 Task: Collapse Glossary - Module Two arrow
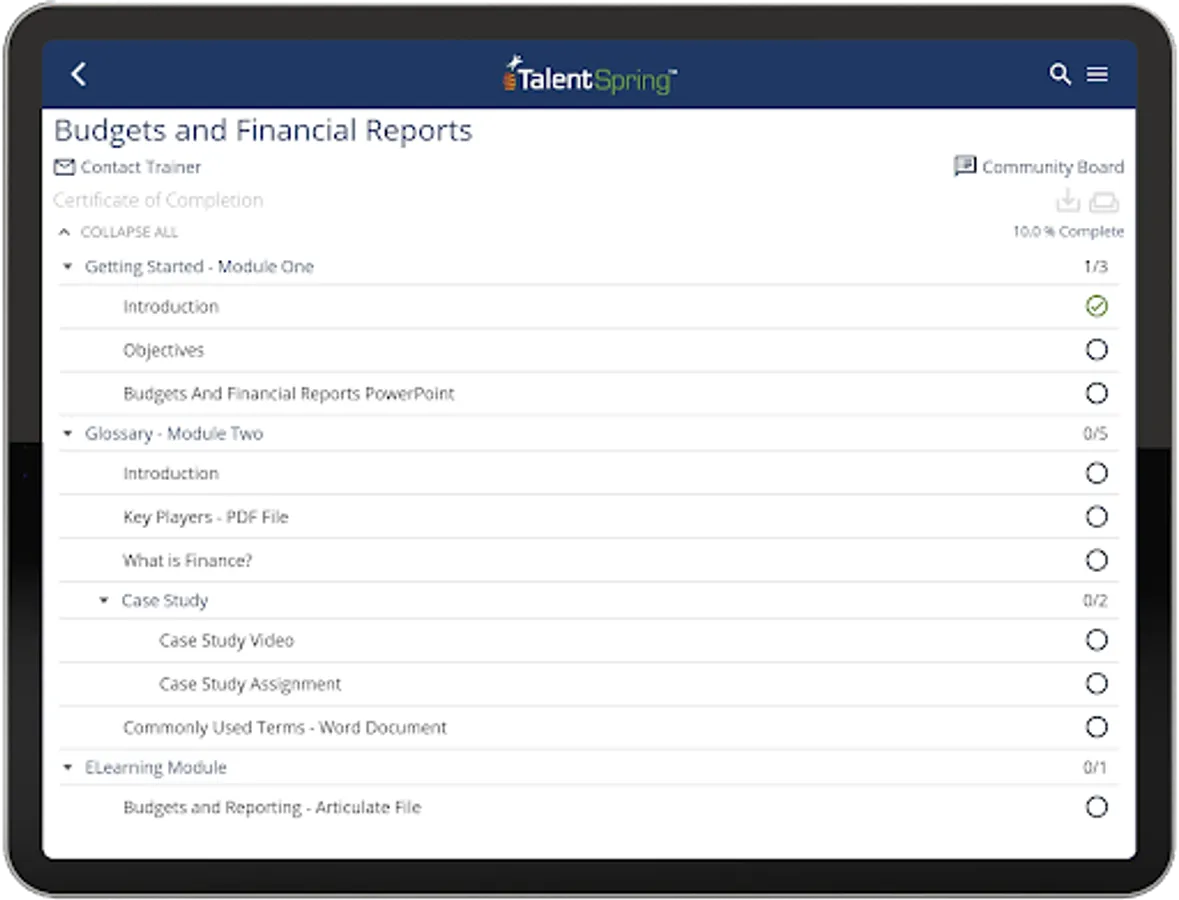coord(68,433)
